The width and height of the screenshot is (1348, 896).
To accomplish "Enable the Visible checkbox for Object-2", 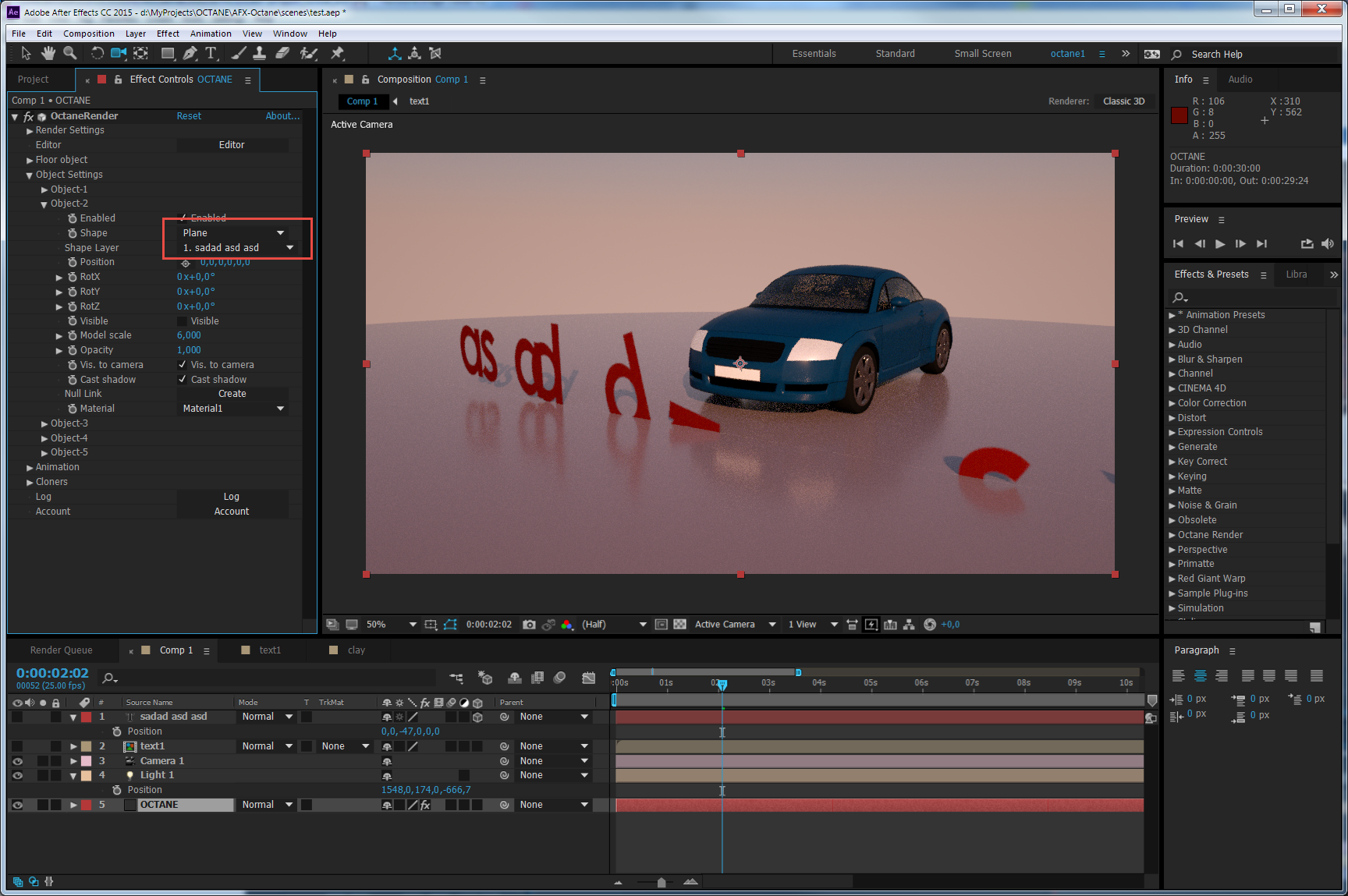I will point(182,321).
